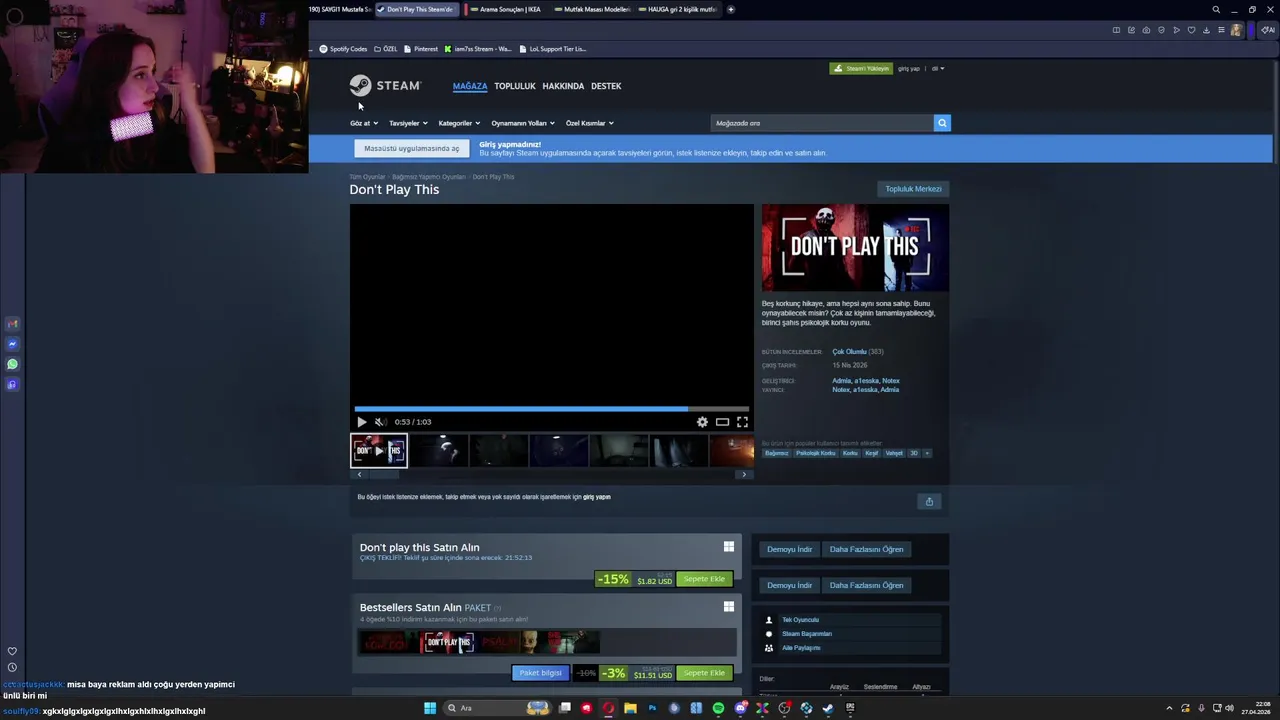This screenshot has width=1280, height=720.
Task: Open the Don't Play This header capsule image
Action: click(x=855, y=248)
